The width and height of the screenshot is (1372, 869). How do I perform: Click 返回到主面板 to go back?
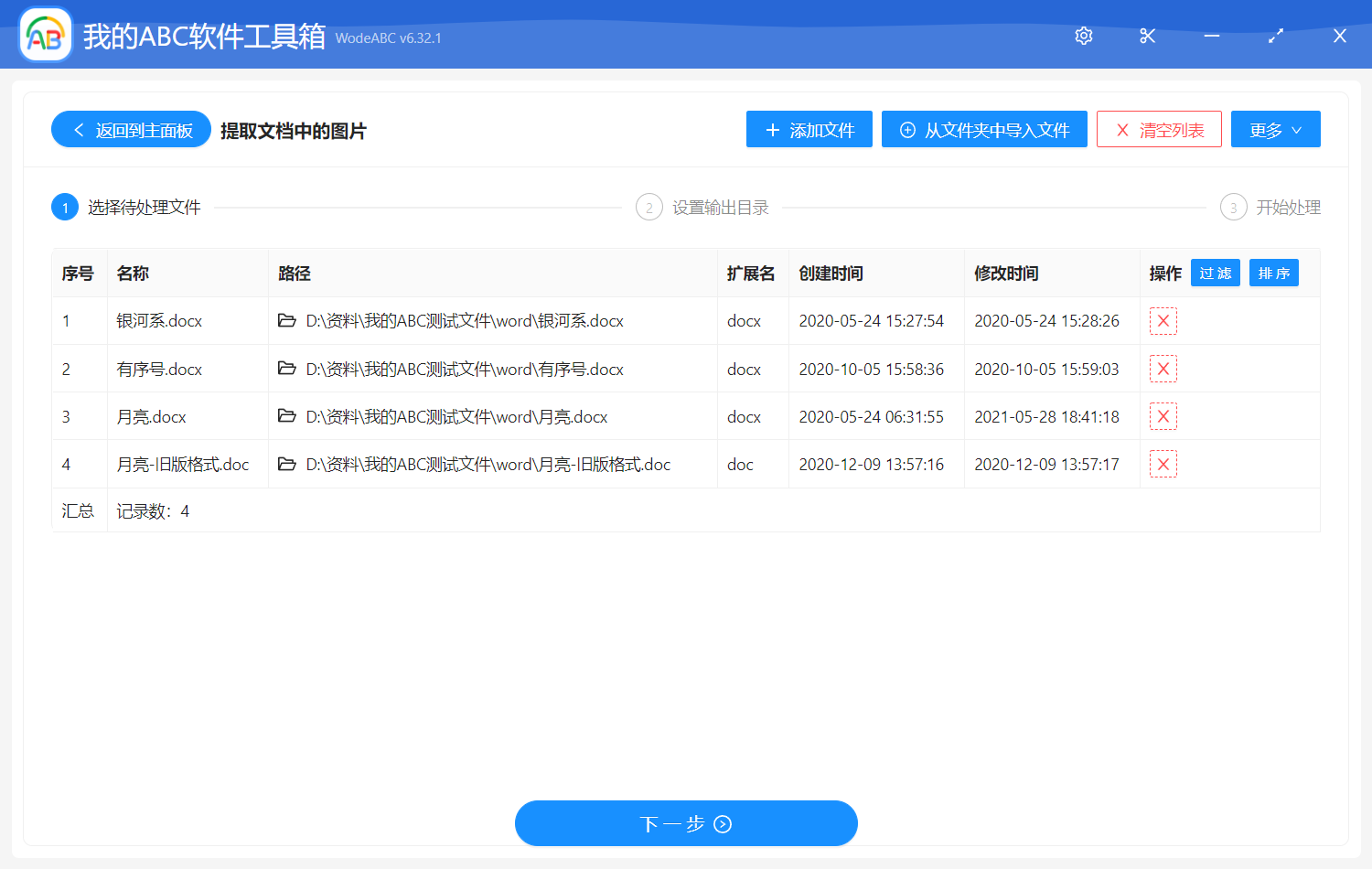coord(130,129)
